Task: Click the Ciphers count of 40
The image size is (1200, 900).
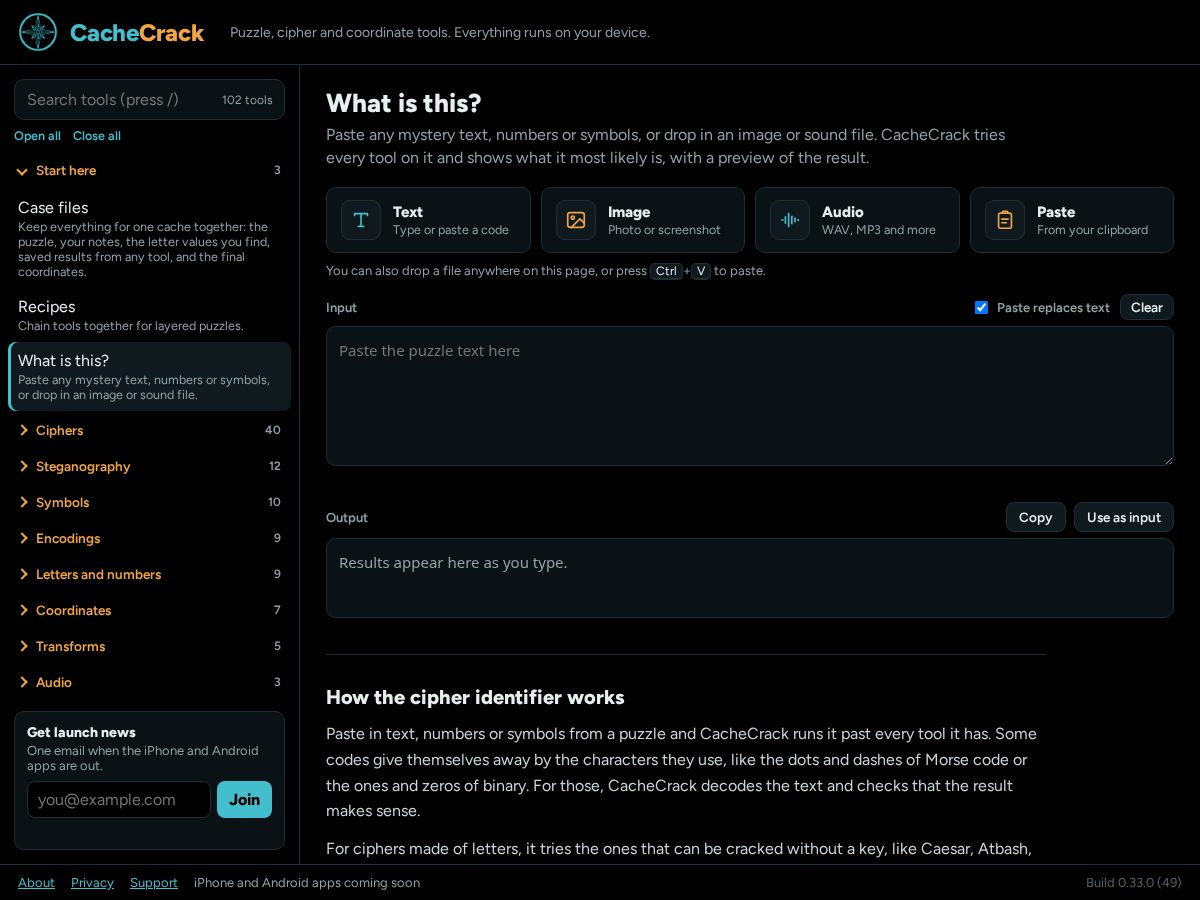Action: coord(273,430)
